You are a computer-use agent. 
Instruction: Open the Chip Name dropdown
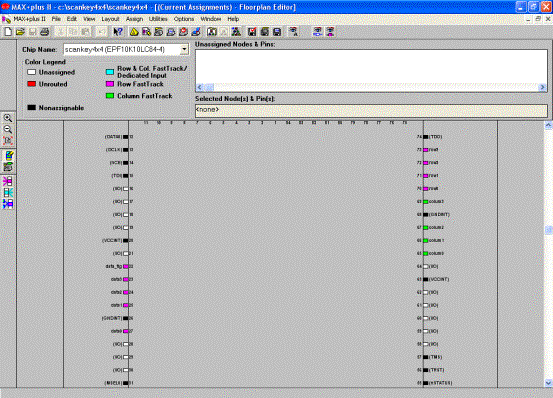pyautogui.click(x=184, y=49)
